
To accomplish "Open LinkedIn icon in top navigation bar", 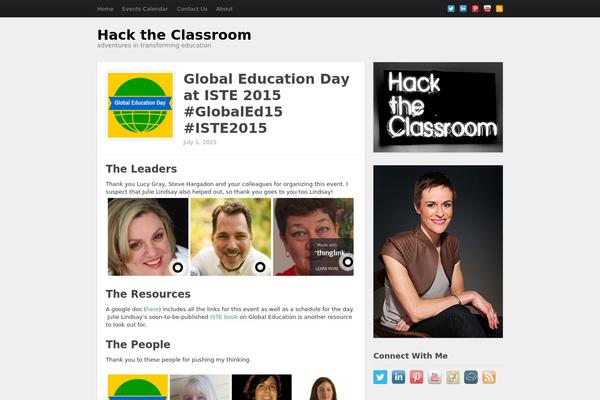I will [463, 8].
